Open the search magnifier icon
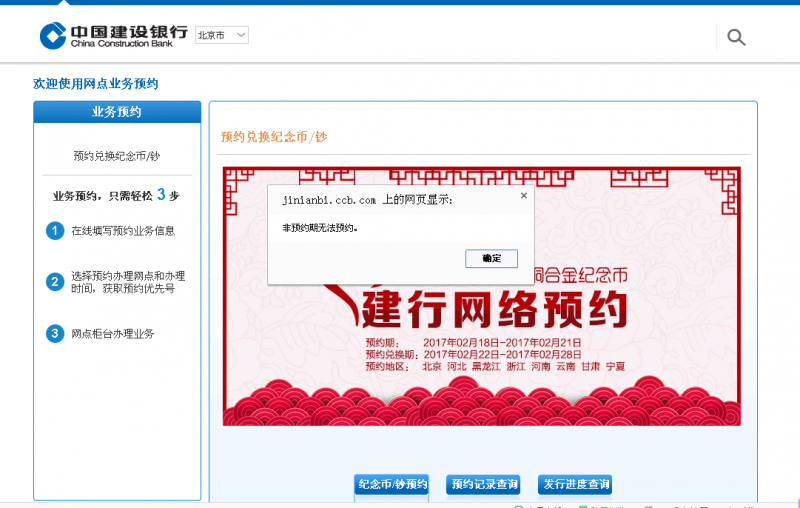This screenshot has width=800, height=508. [736, 38]
